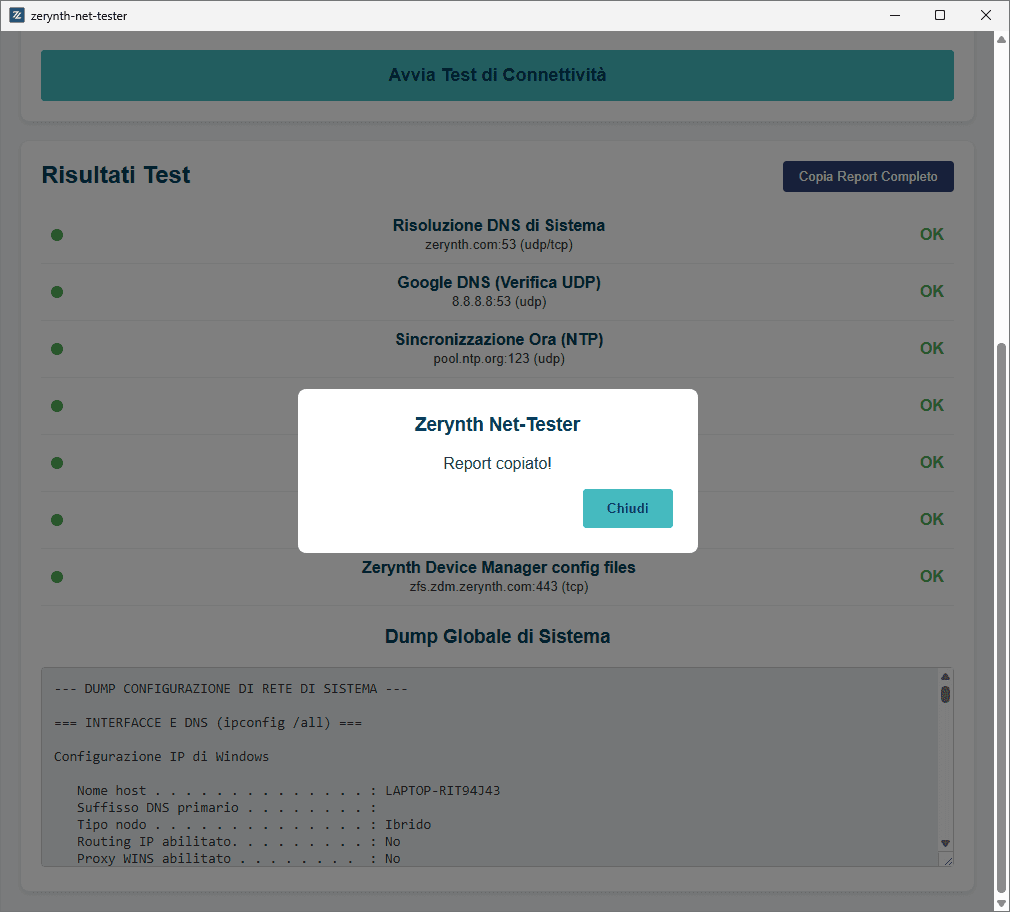This screenshot has width=1010, height=912.
Task: Click the Chiudi button in the dialog
Action: coord(627,508)
